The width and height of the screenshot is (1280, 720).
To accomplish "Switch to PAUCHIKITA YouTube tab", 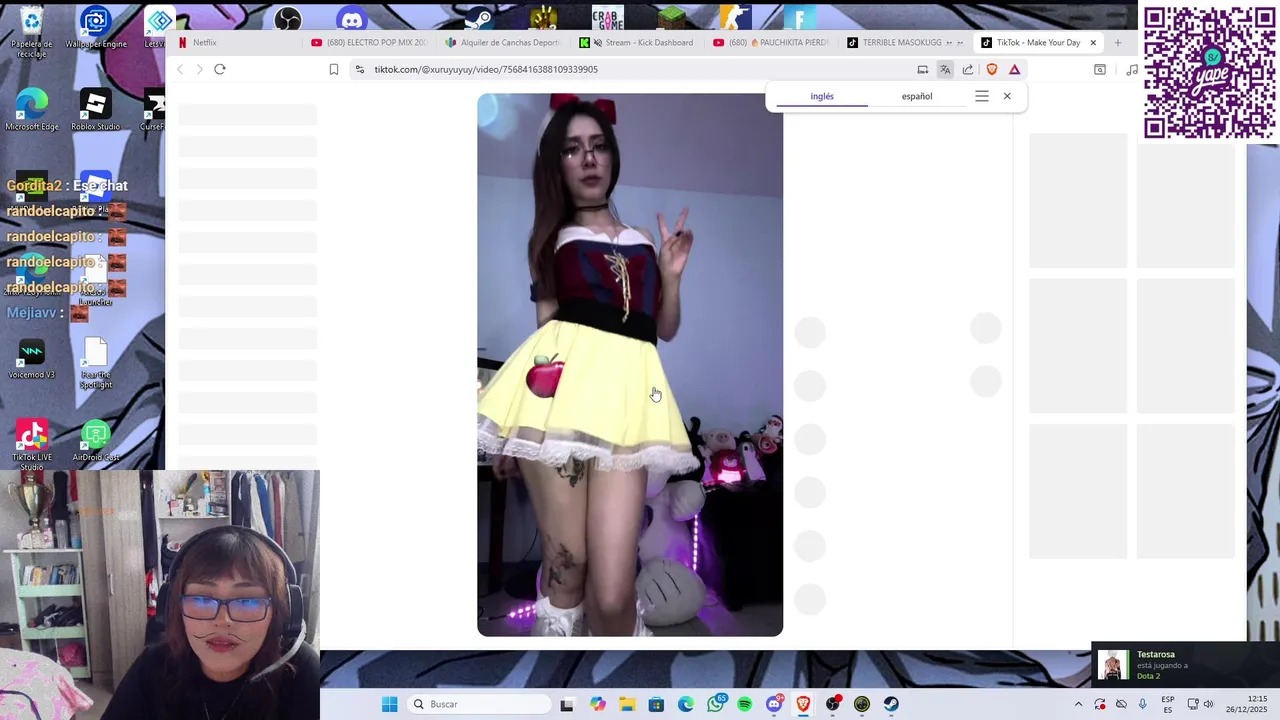I will click(x=771, y=43).
